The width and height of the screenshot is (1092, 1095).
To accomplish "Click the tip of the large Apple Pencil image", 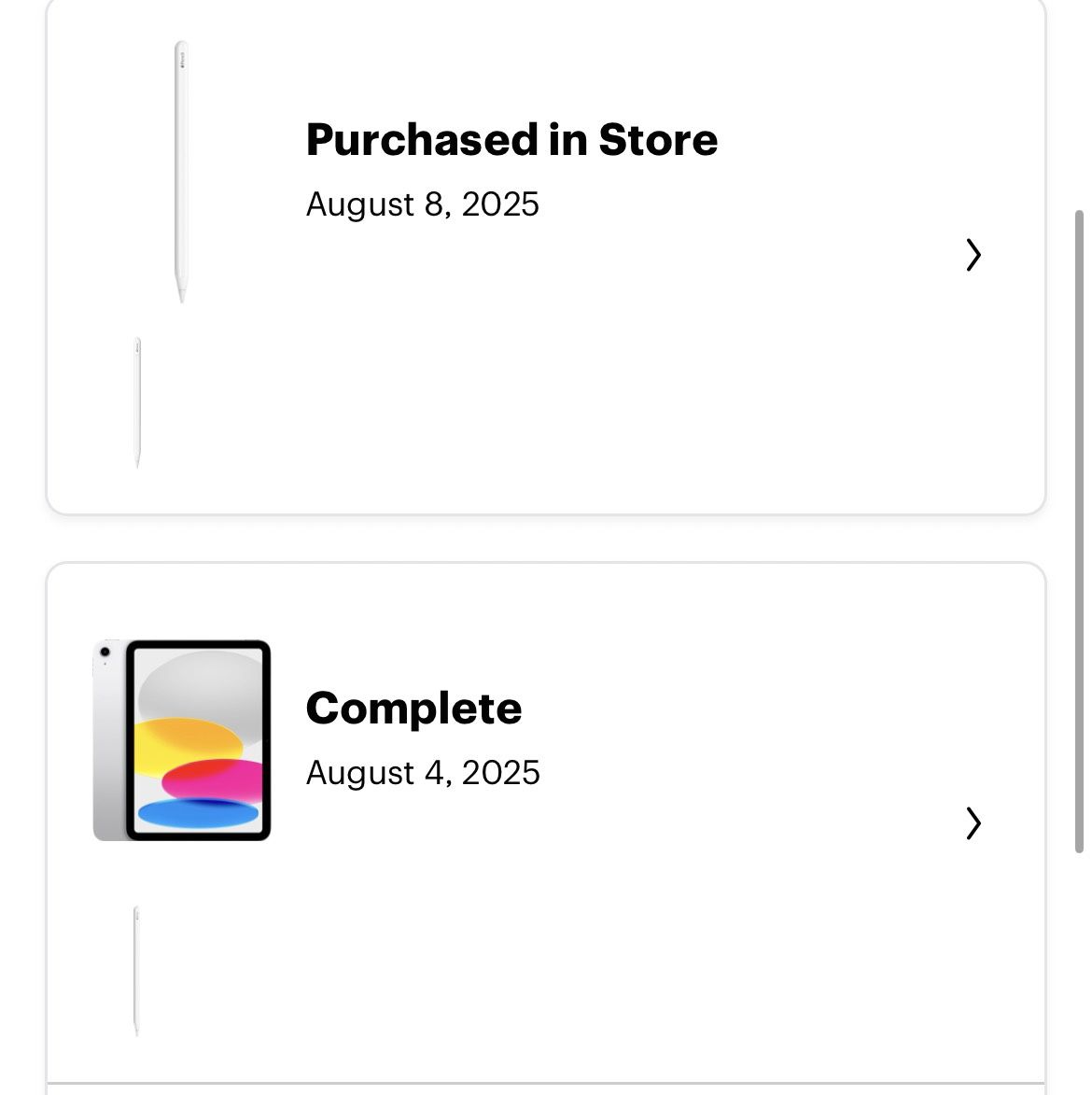I will click(181, 295).
